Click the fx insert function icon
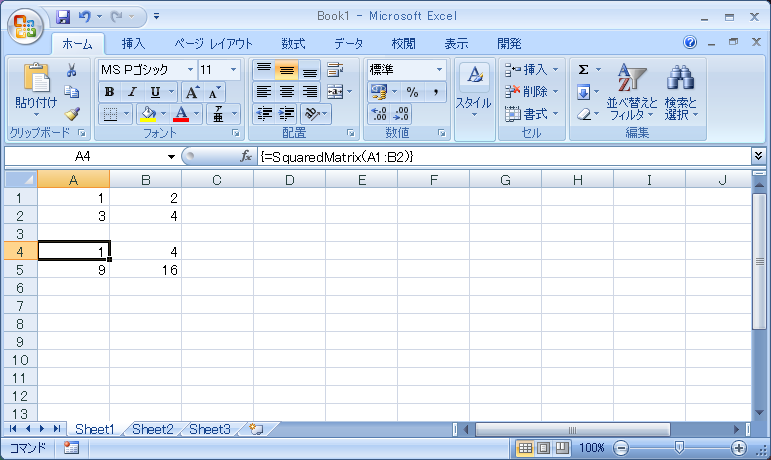The width and height of the screenshot is (771, 460). [x=245, y=156]
